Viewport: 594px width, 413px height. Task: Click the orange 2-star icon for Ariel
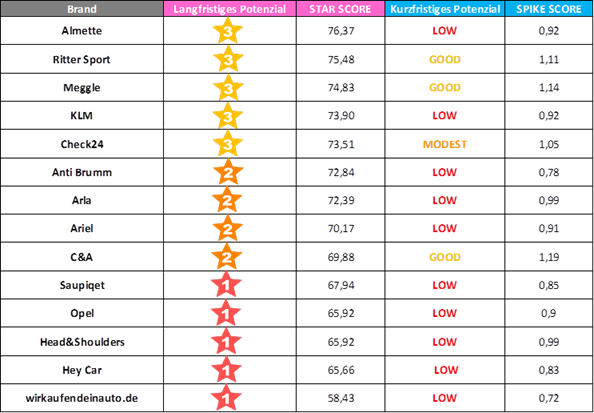coord(228,229)
